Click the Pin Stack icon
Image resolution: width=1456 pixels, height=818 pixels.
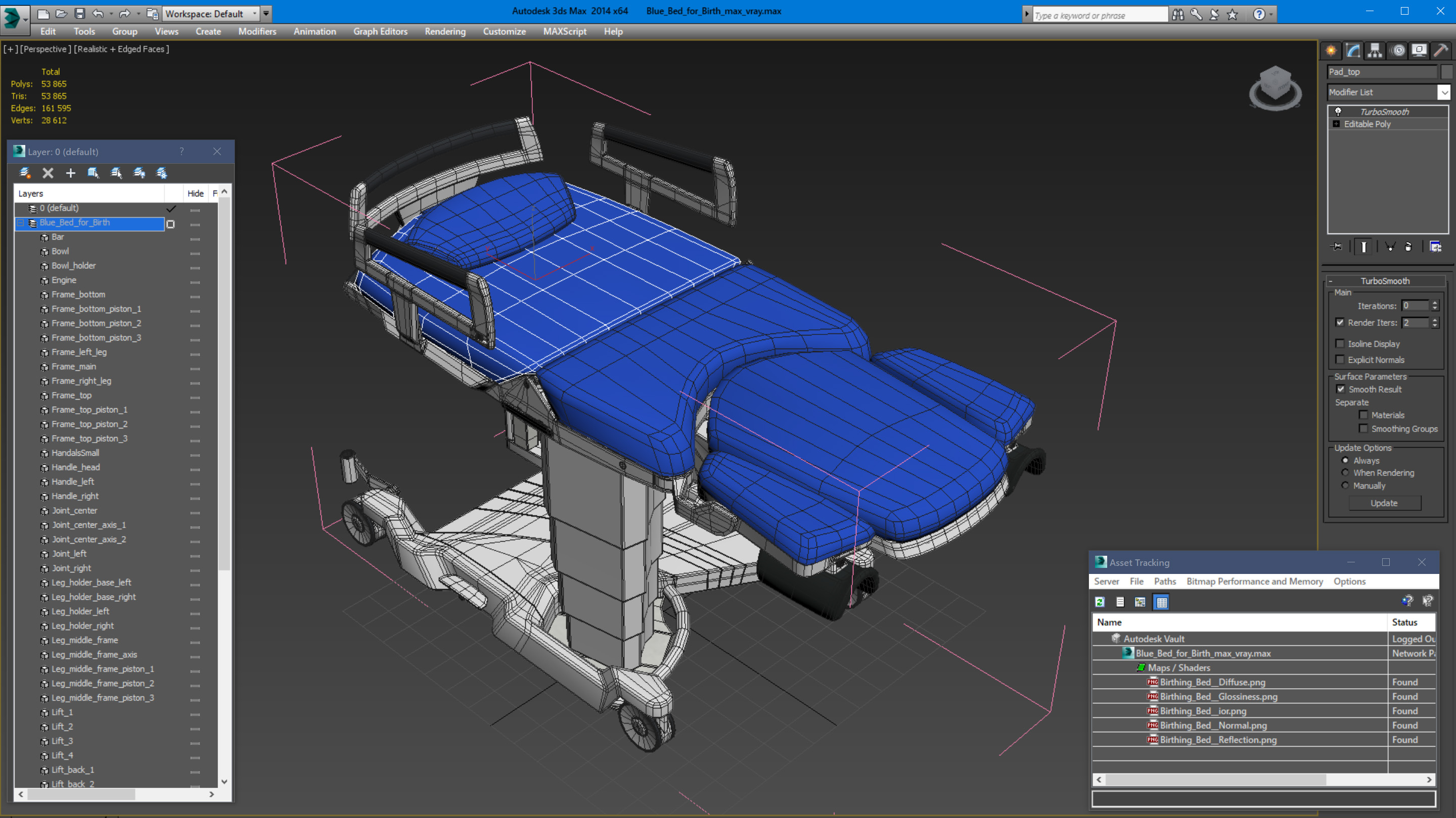click(x=1337, y=246)
